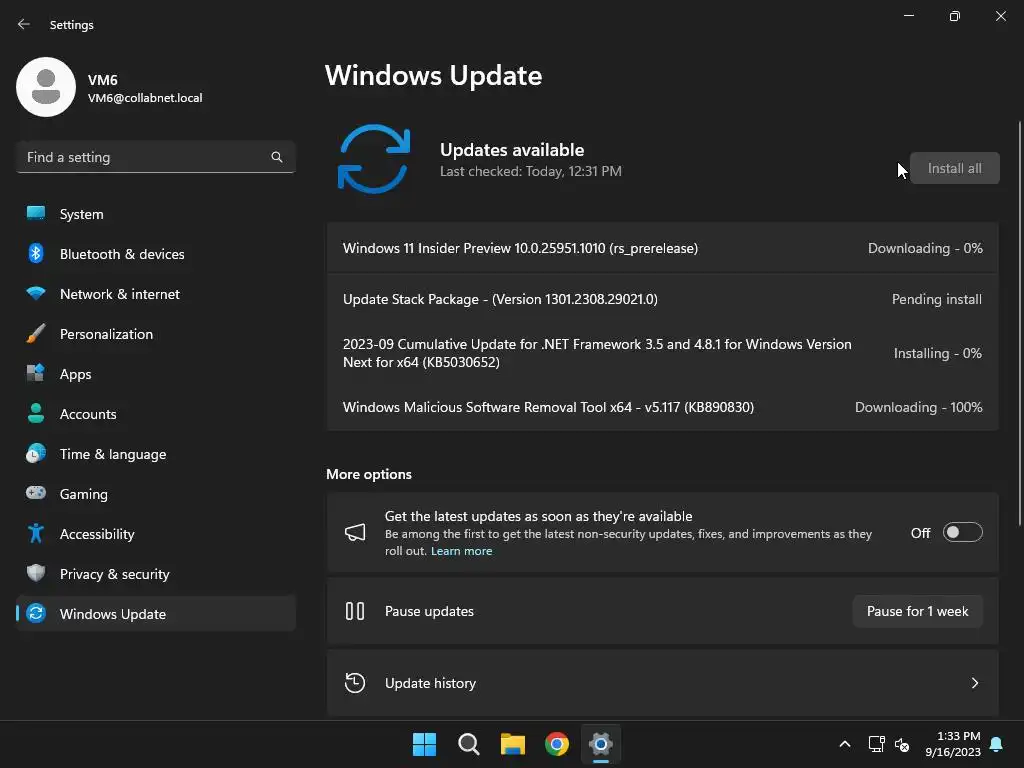Image resolution: width=1024 pixels, height=768 pixels.
Task: Toggle get latest updates switch on
Action: [963, 532]
